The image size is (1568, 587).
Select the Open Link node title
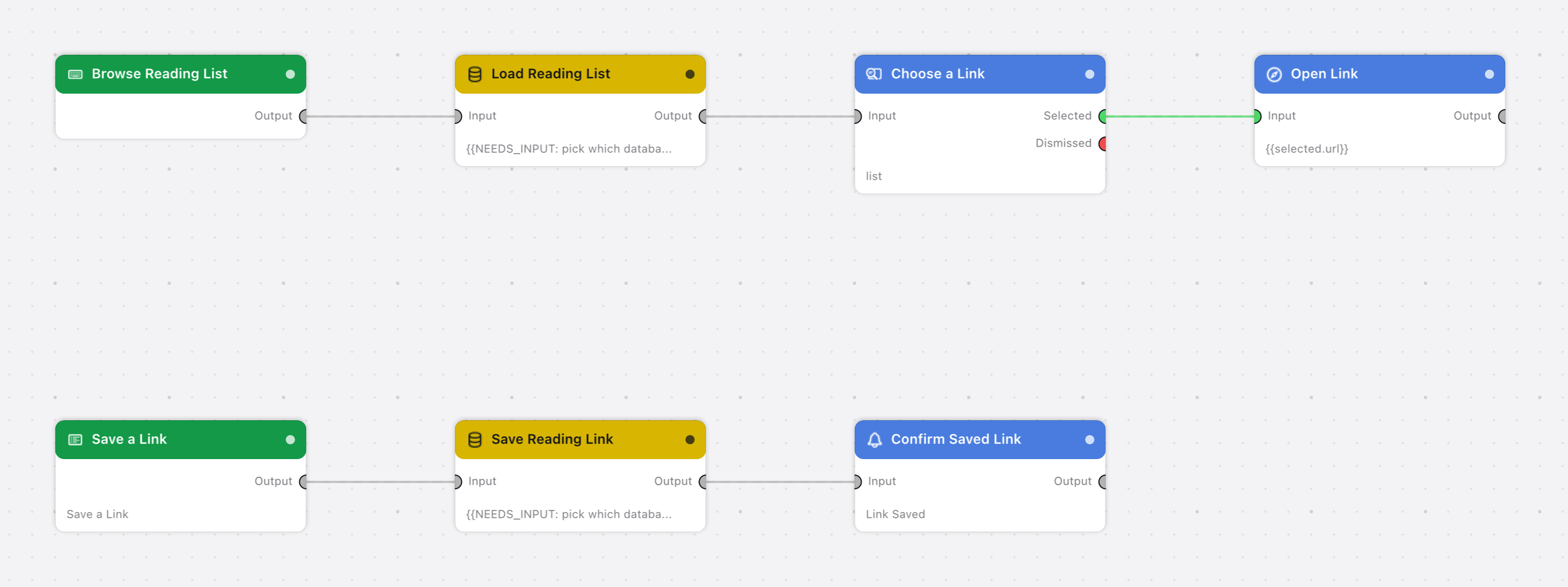point(1324,74)
